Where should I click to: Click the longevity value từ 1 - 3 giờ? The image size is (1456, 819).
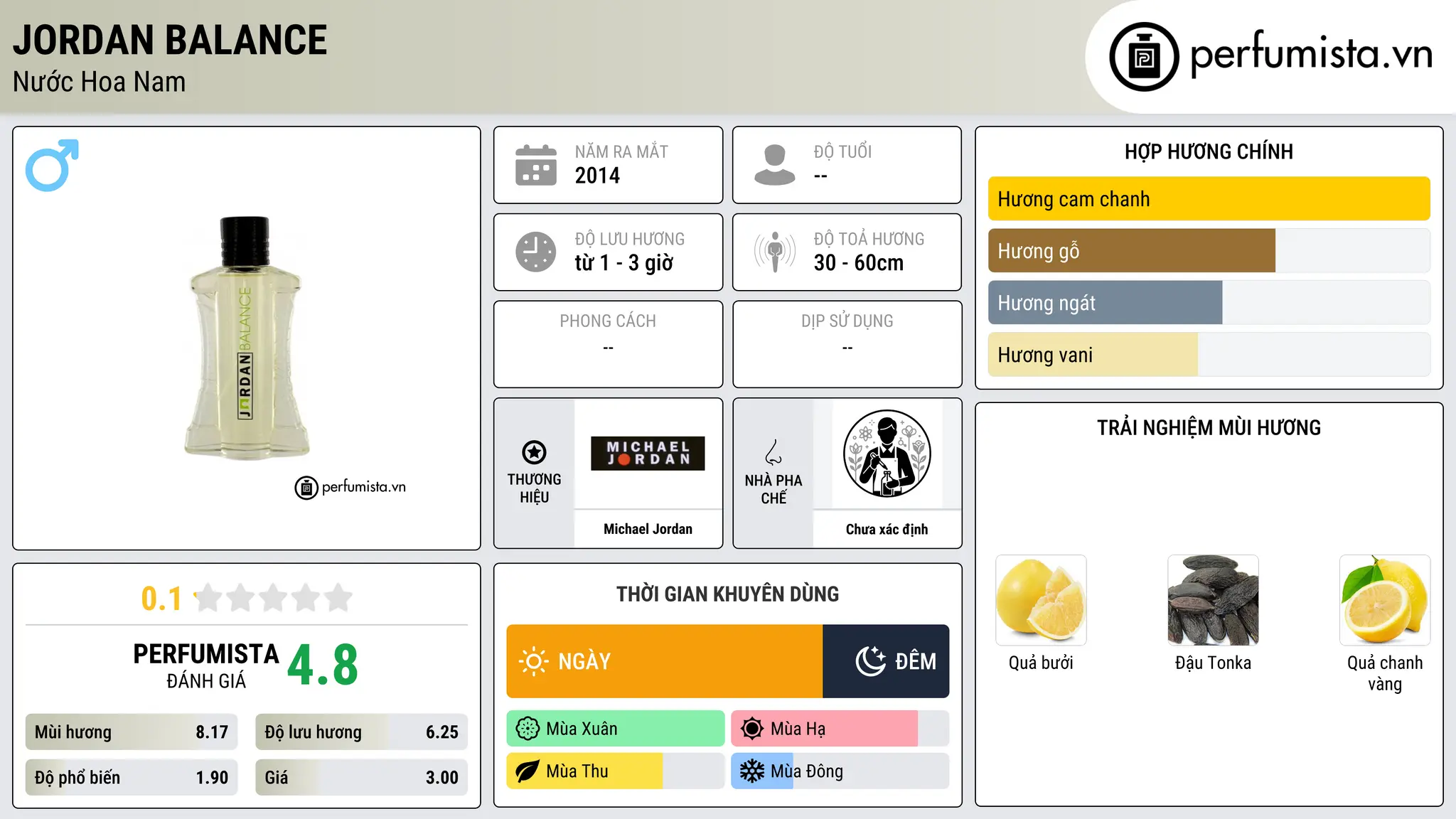(623, 263)
